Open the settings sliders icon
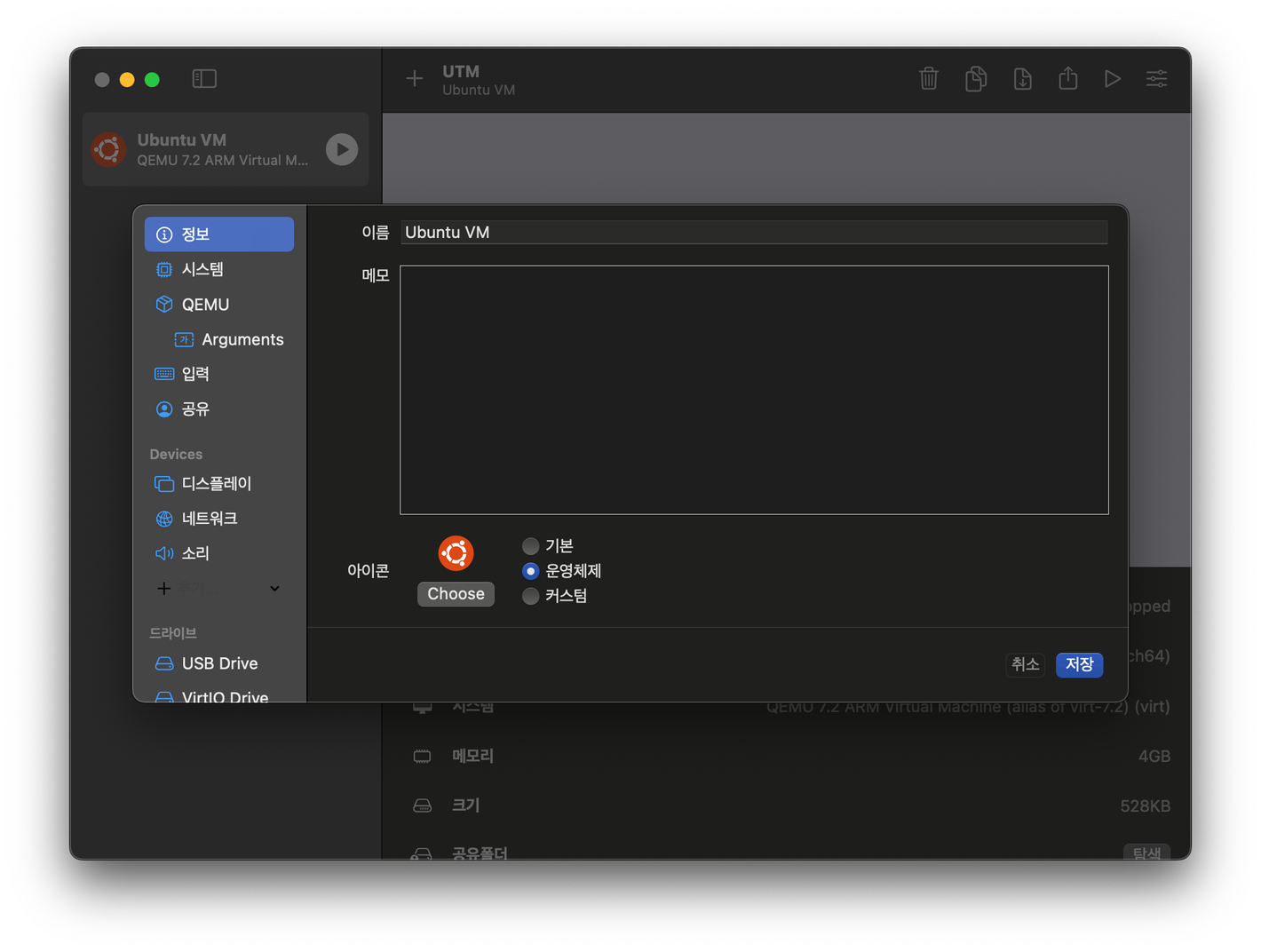The width and height of the screenshot is (1261, 952). coord(1156,79)
